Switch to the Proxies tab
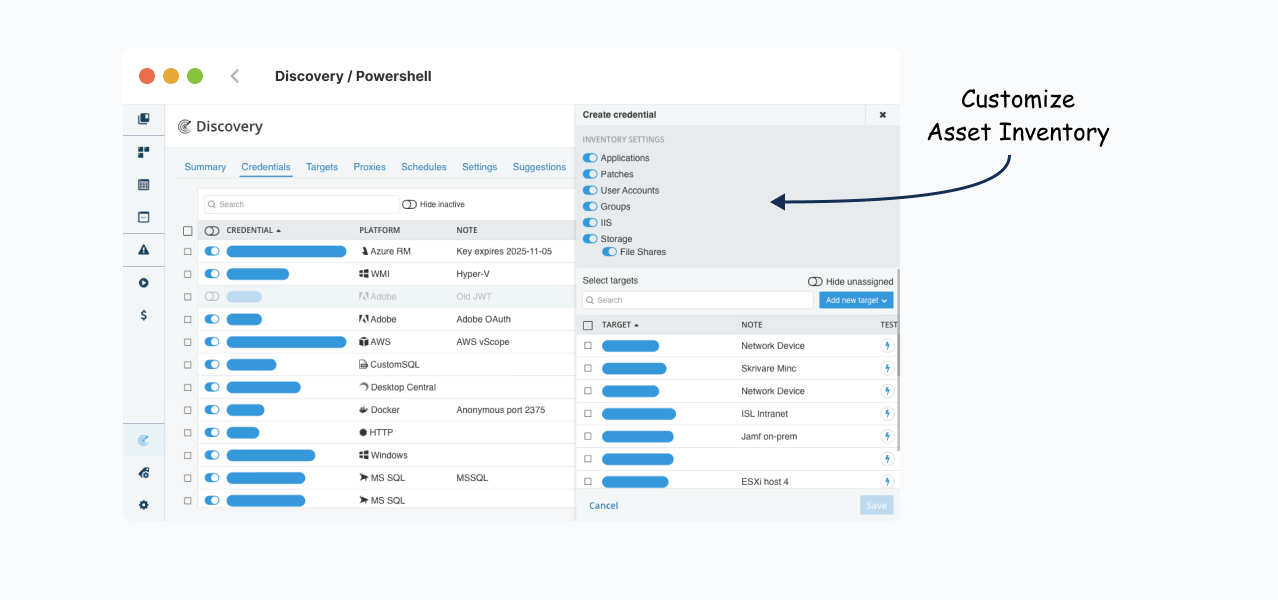Viewport: 1278px width, 600px height. click(x=370, y=167)
